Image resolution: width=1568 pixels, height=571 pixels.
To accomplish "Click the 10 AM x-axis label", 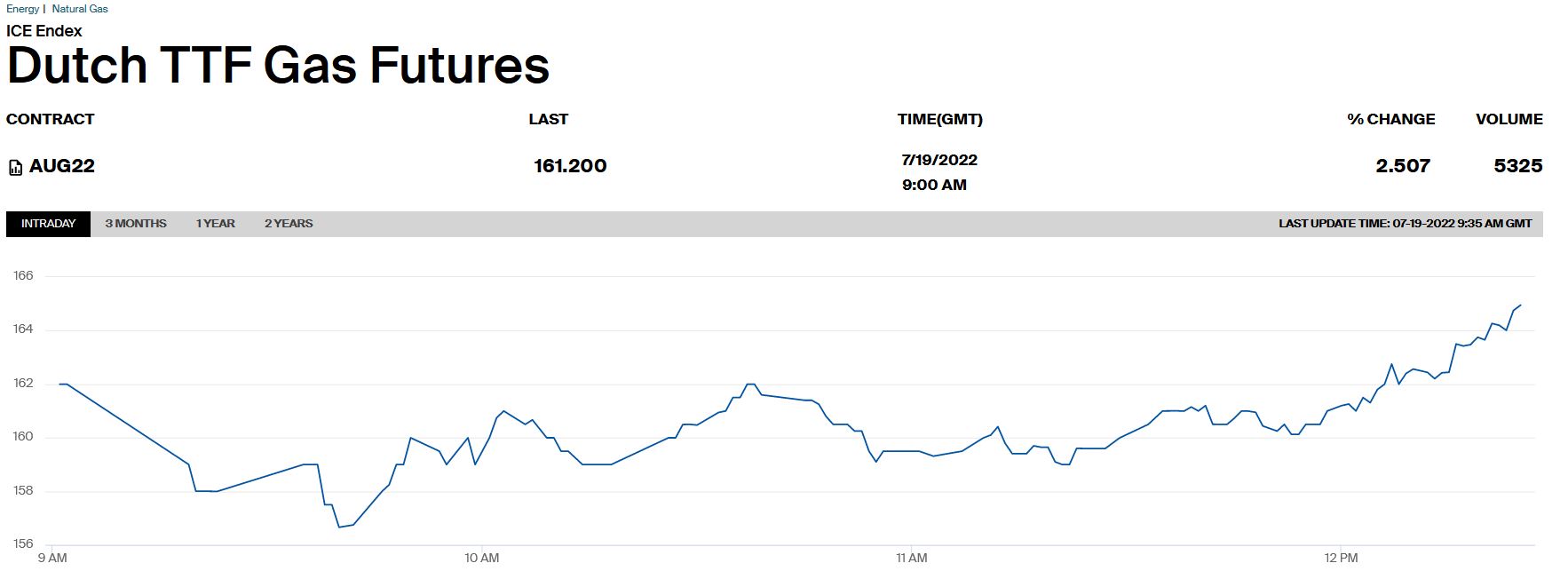I will pos(481,558).
